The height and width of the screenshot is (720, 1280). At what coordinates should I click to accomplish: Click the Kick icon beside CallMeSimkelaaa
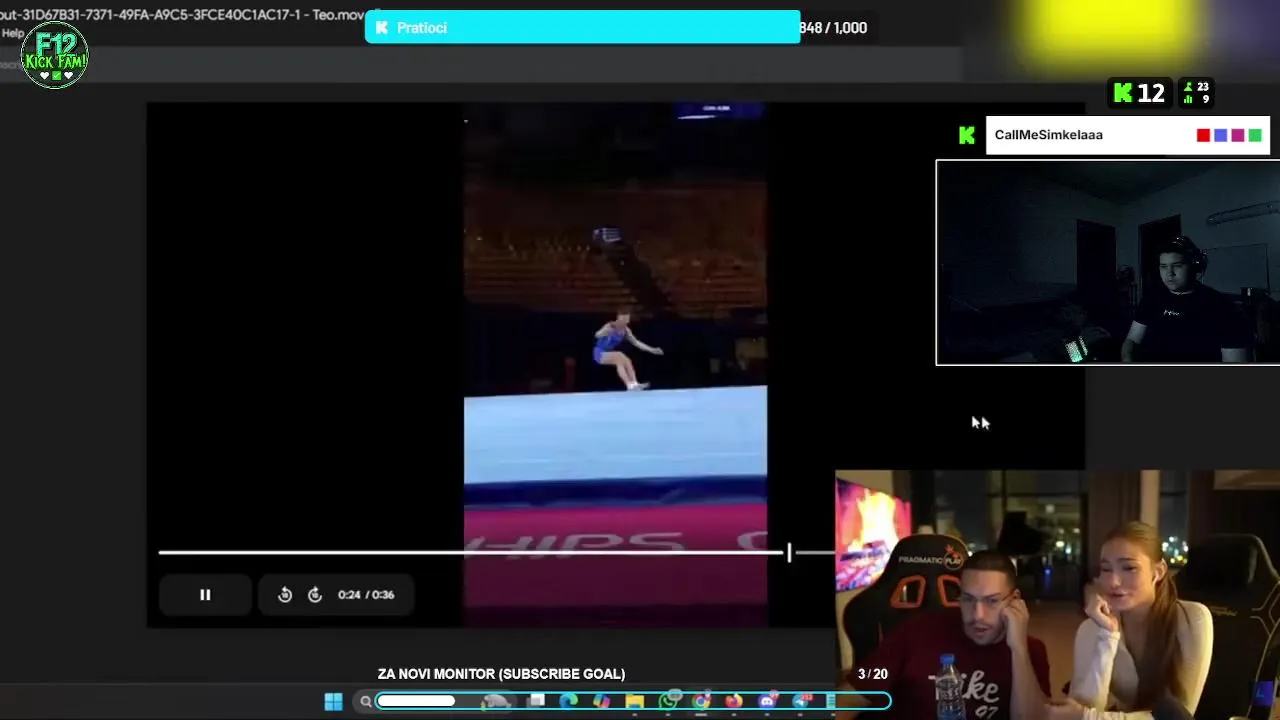point(966,135)
